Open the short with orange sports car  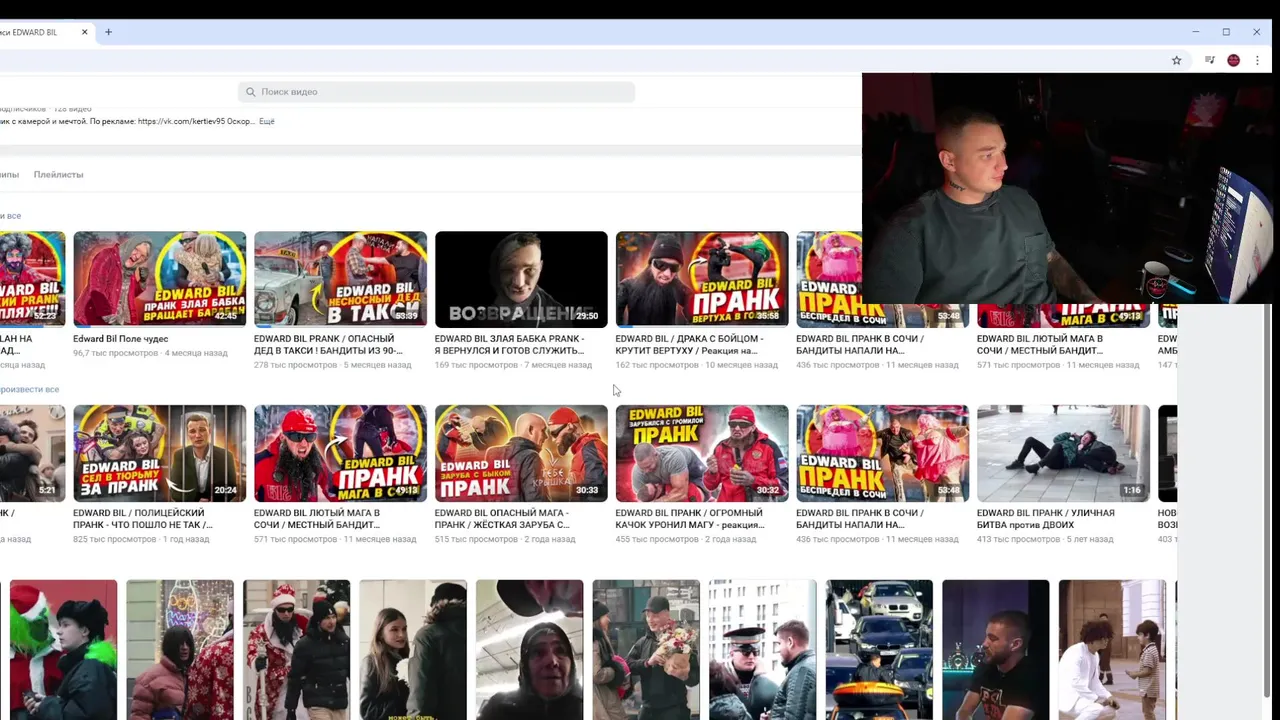click(x=879, y=650)
